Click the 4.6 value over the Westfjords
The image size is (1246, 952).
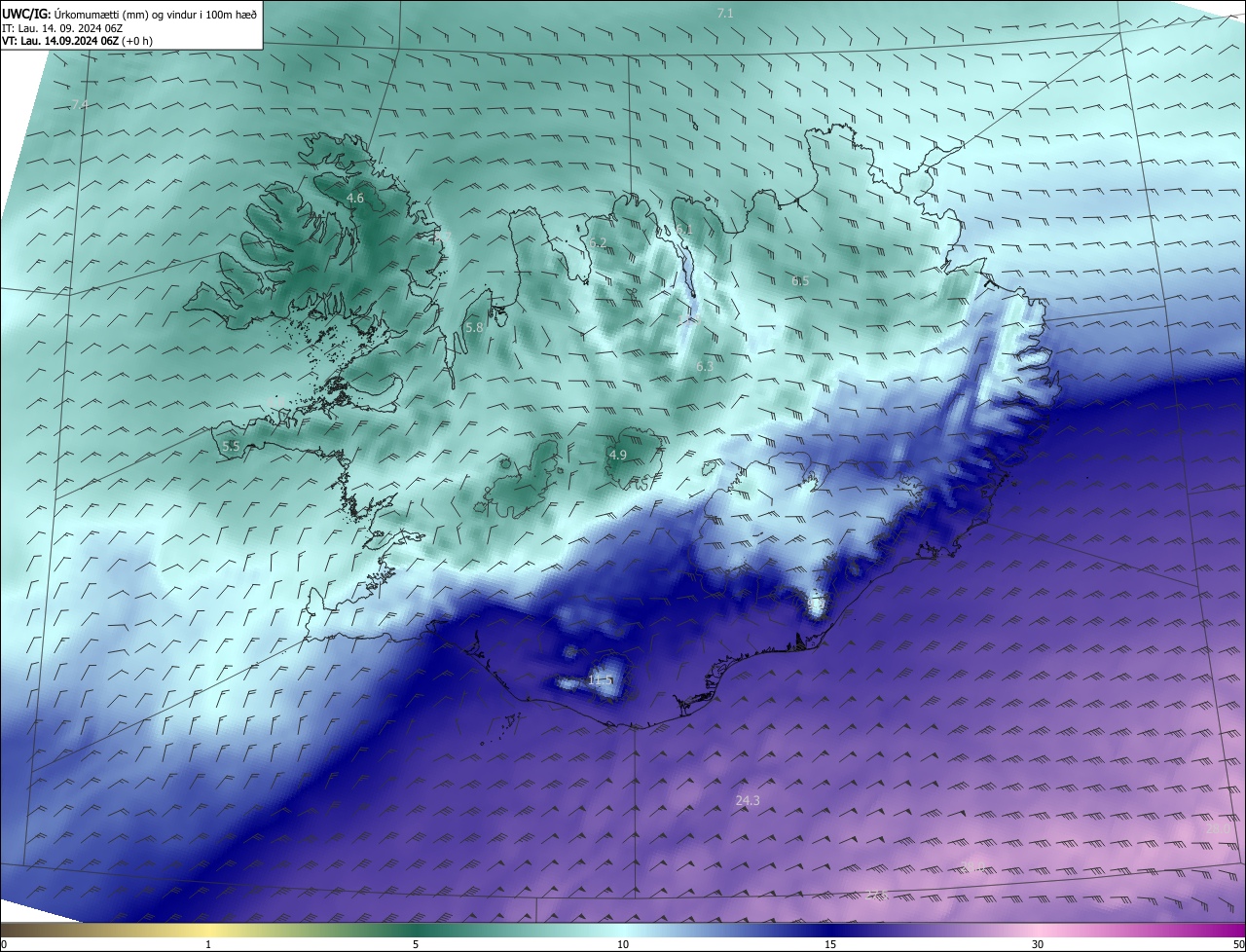tap(355, 198)
